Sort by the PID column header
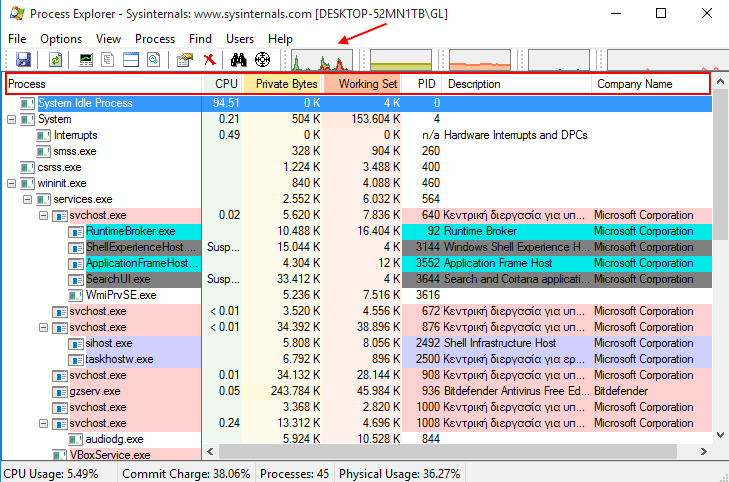 coord(422,84)
